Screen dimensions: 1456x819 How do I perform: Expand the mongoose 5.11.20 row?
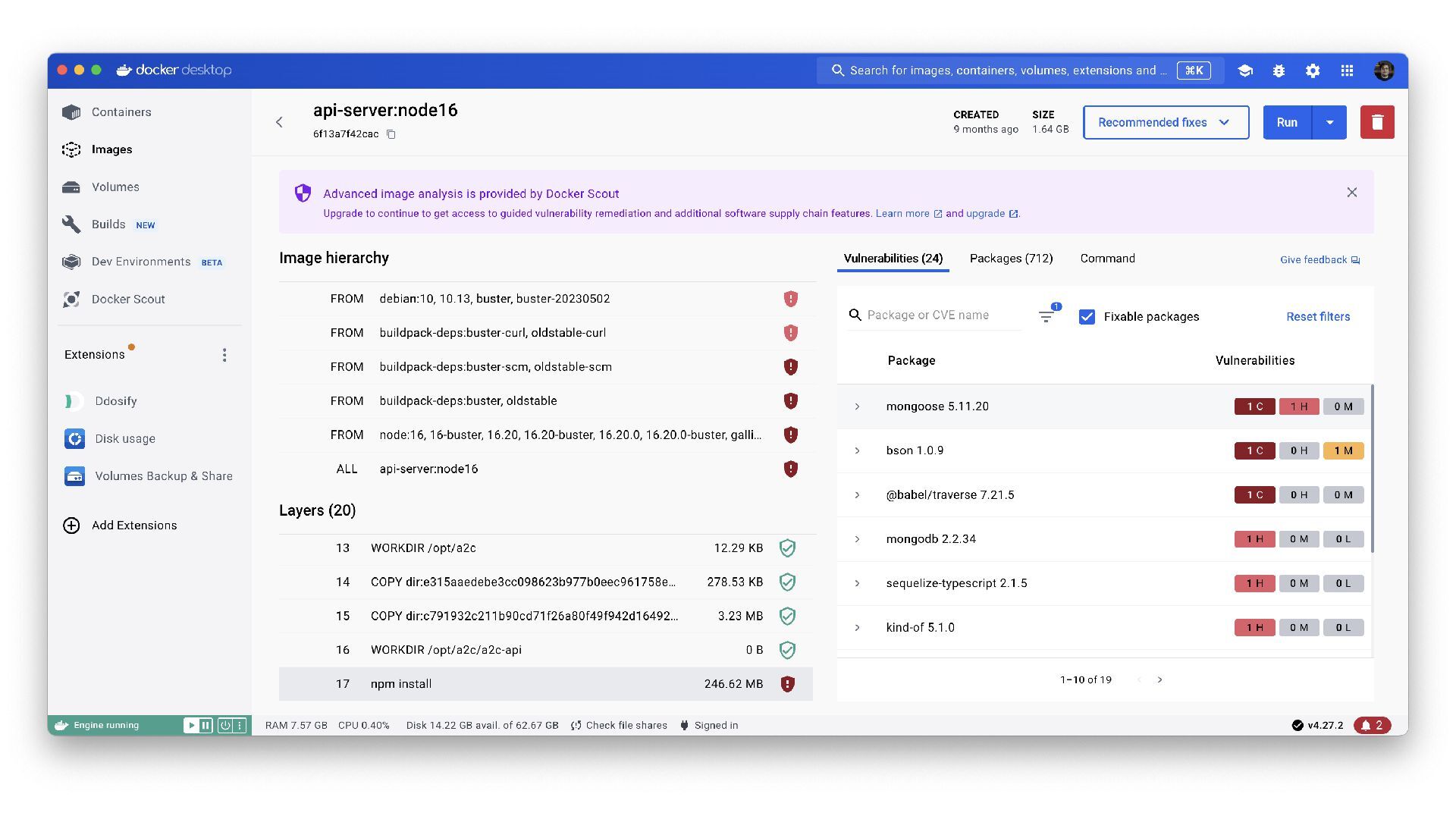coord(858,406)
